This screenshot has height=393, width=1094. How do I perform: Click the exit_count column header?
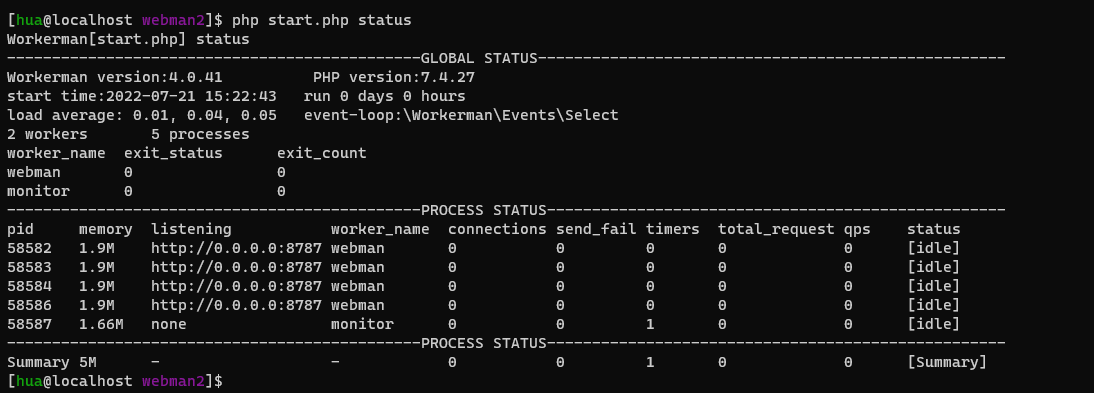322,153
